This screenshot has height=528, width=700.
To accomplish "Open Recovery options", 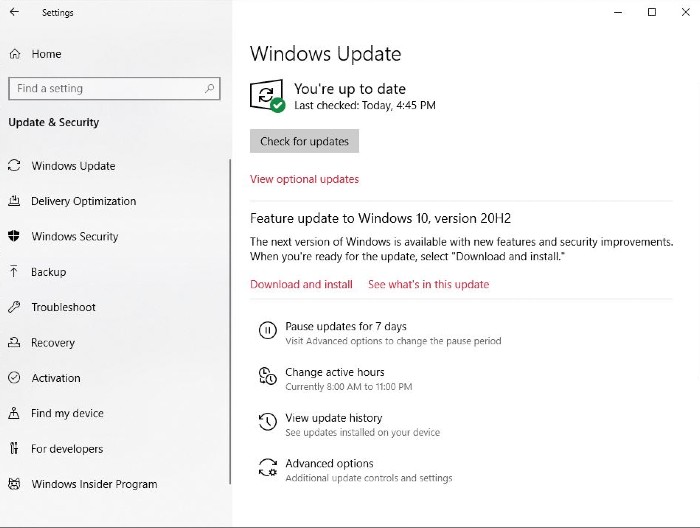I will pos(53,343).
